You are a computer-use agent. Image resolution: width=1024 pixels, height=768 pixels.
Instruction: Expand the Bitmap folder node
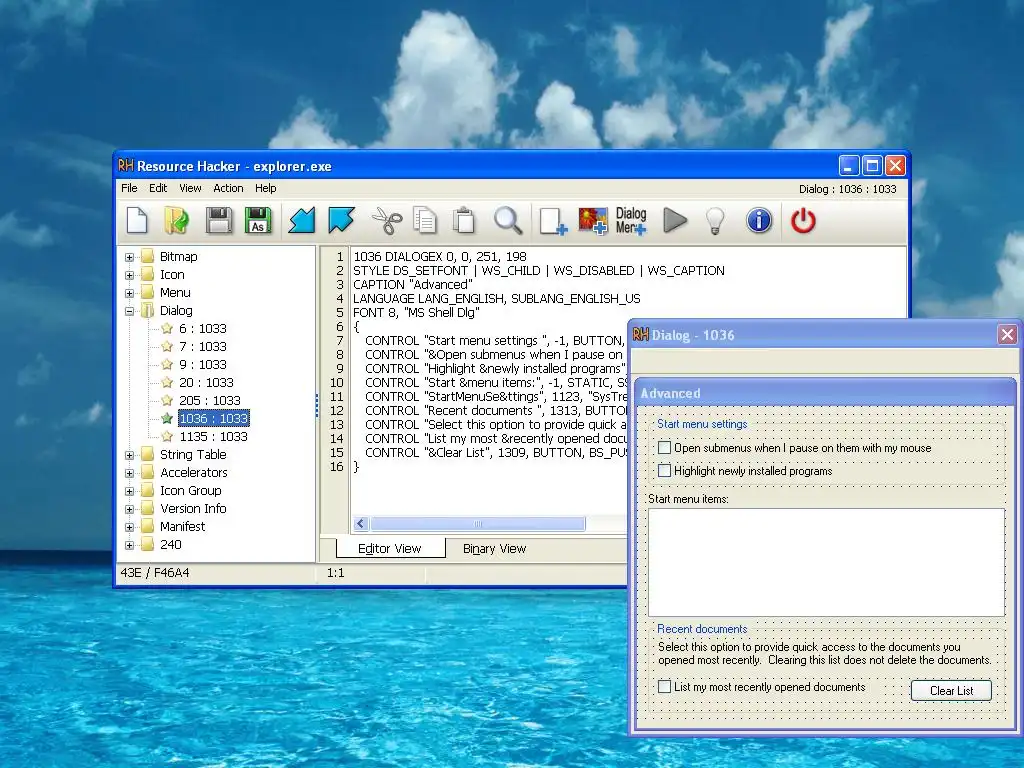tap(129, 257)
